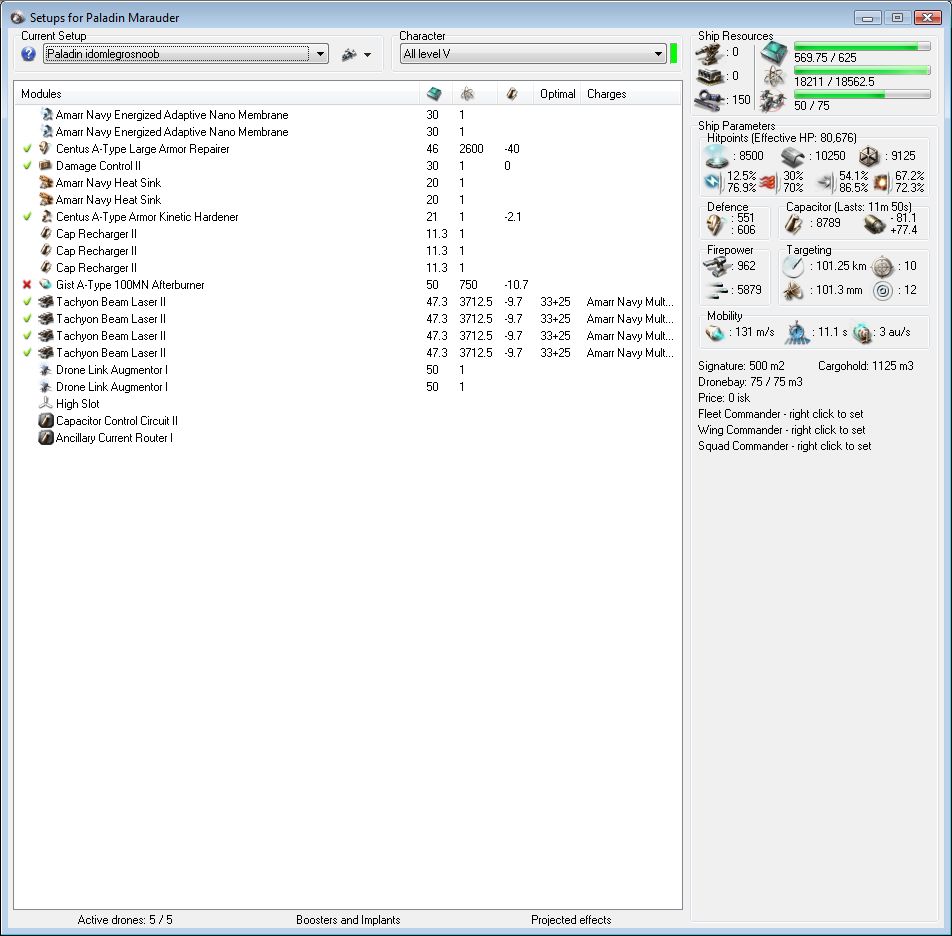Select the first Drone Link Augmentor I row

[x=348, y=370]
